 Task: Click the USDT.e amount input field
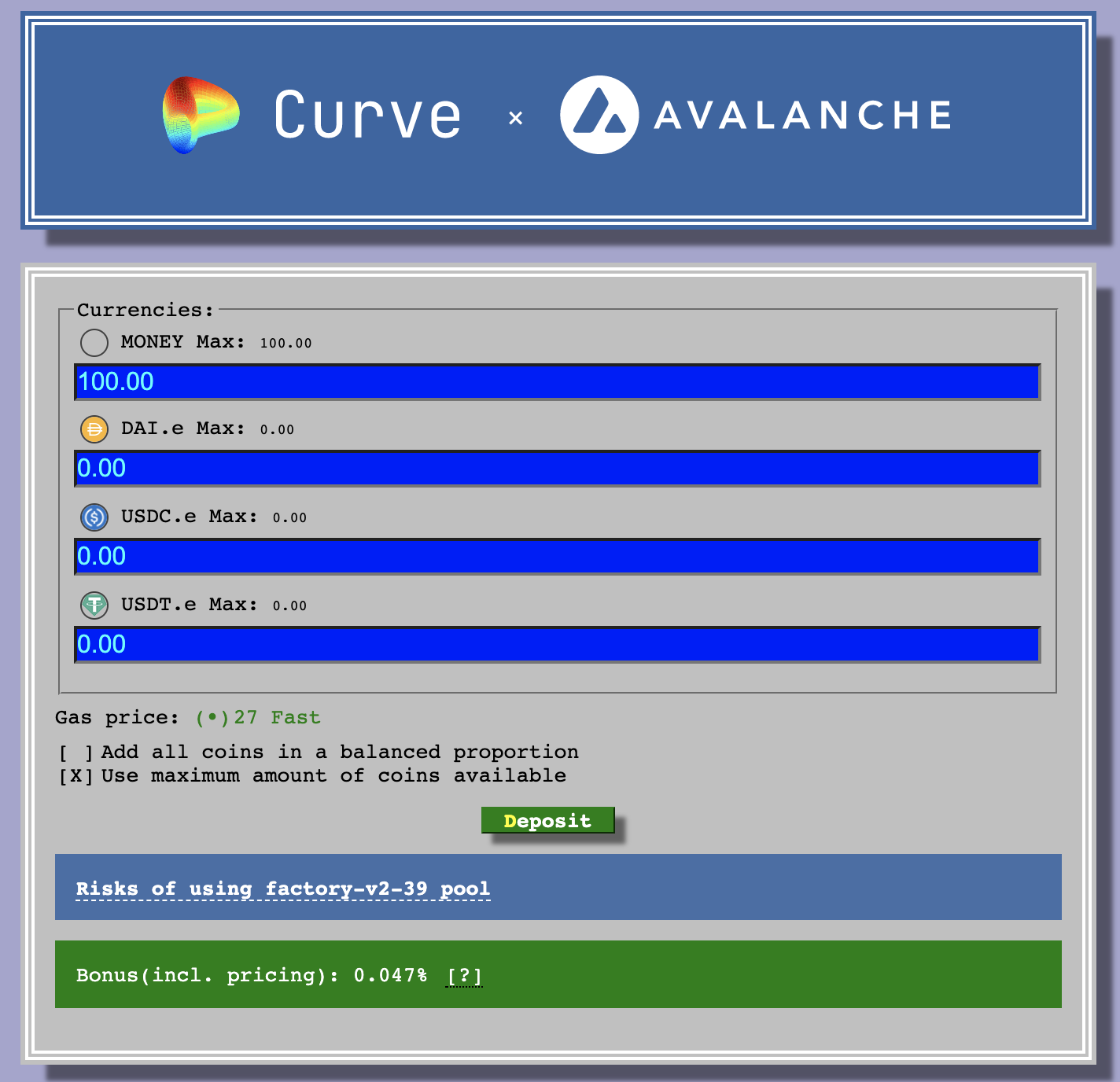(557, 645)
